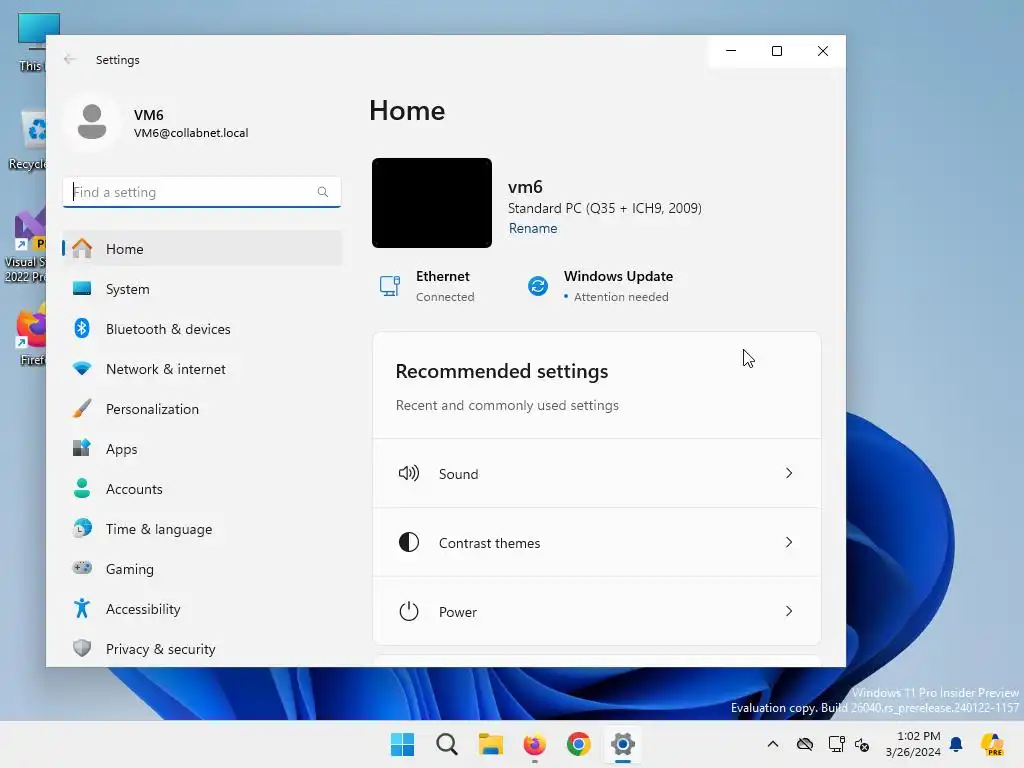Viewport: 1024px width, 768px height.
Task: Open the Ethernet Connected status
Action: point(427,286)
